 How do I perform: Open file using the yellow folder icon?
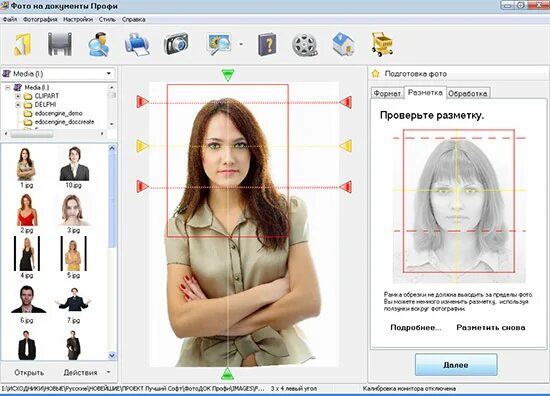(23, 45)
